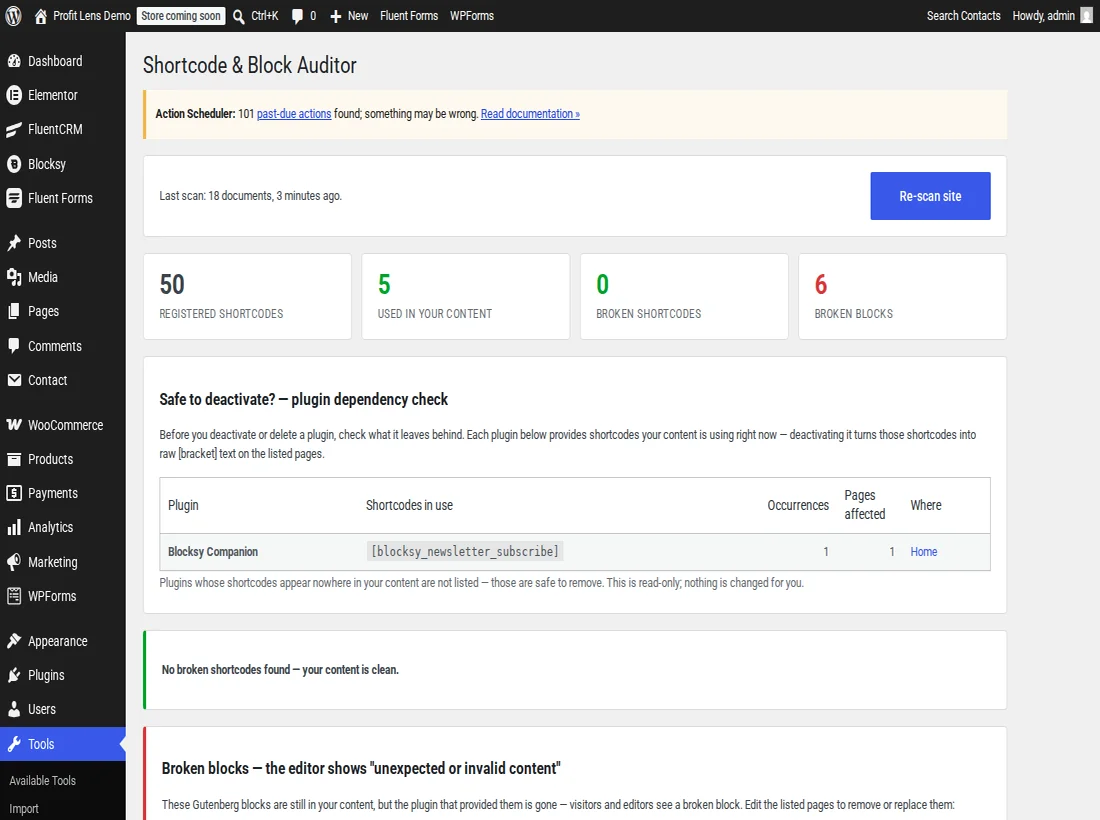Viewport: 1100px width, 820px height.
Task: Open Fluent Forms in the top admin bar
Action: 409,15
